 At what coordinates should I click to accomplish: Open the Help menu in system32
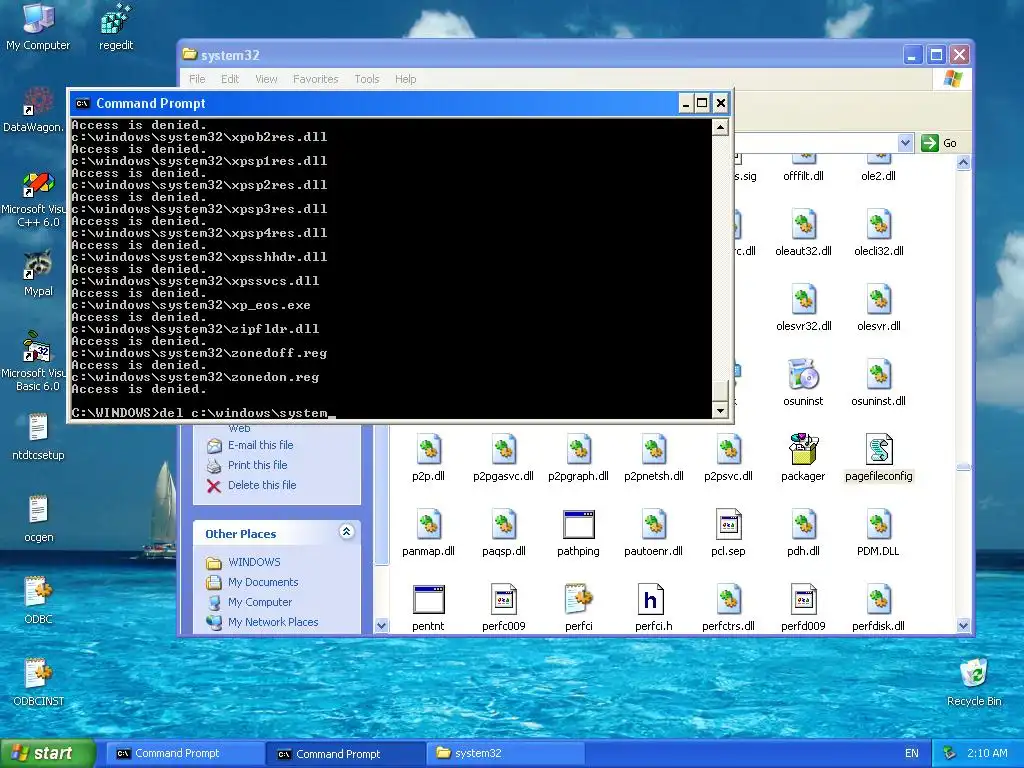405,79
